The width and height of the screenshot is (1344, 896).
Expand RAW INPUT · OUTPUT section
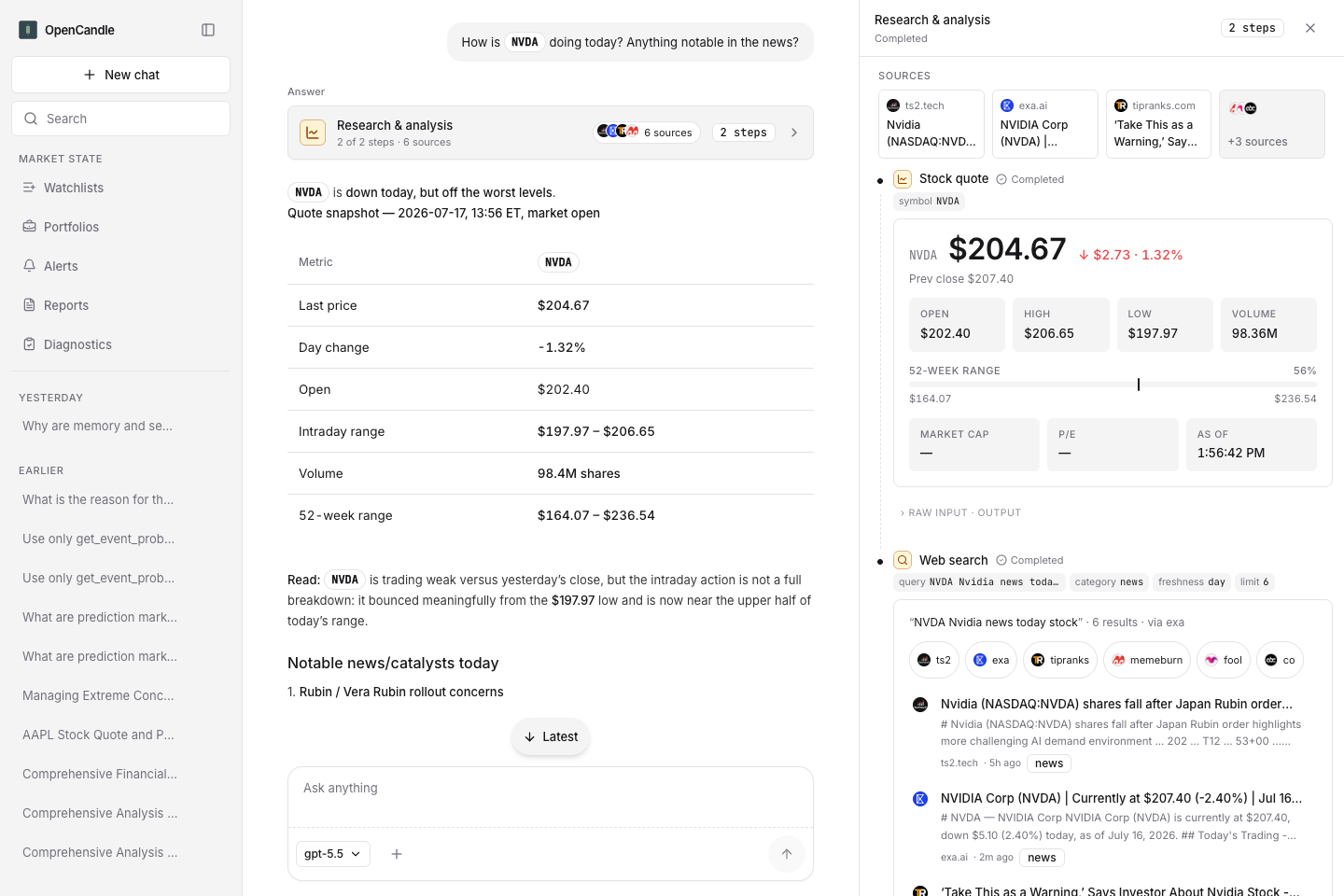pyautogui.click(x=960, y=512)
